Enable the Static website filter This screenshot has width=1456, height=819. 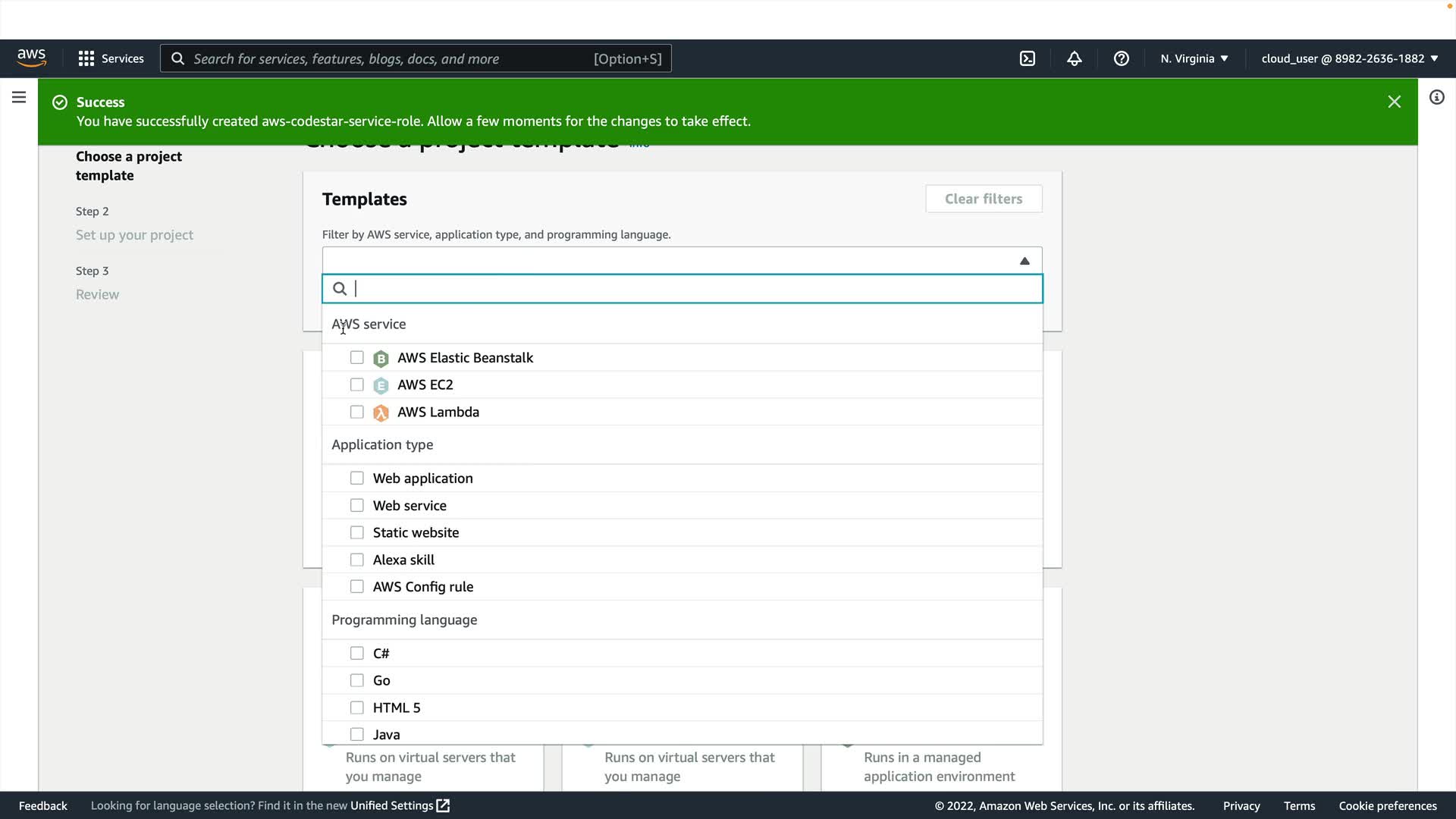tap(356, 532)
